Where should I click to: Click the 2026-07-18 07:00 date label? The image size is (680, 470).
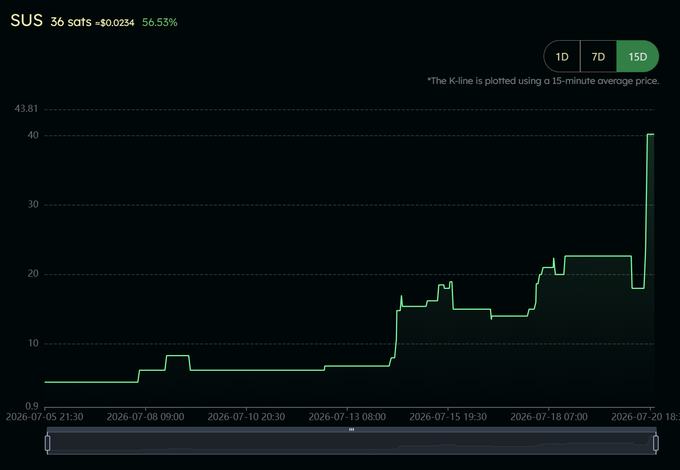pyautogui.click(x=549, y=417)
